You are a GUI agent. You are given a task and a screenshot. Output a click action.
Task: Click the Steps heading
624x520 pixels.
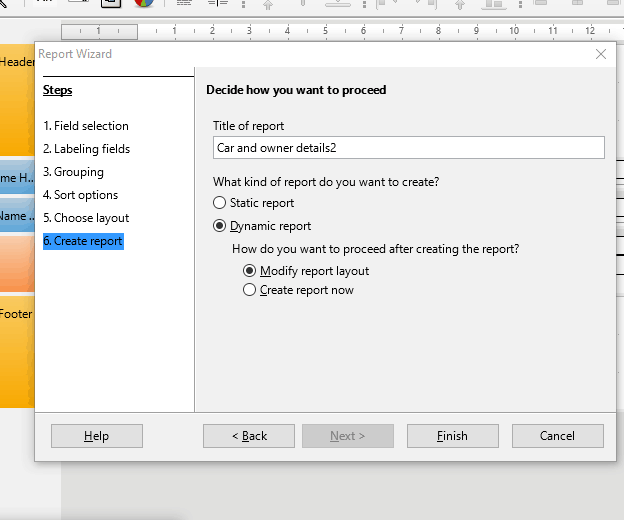(58, 90)
